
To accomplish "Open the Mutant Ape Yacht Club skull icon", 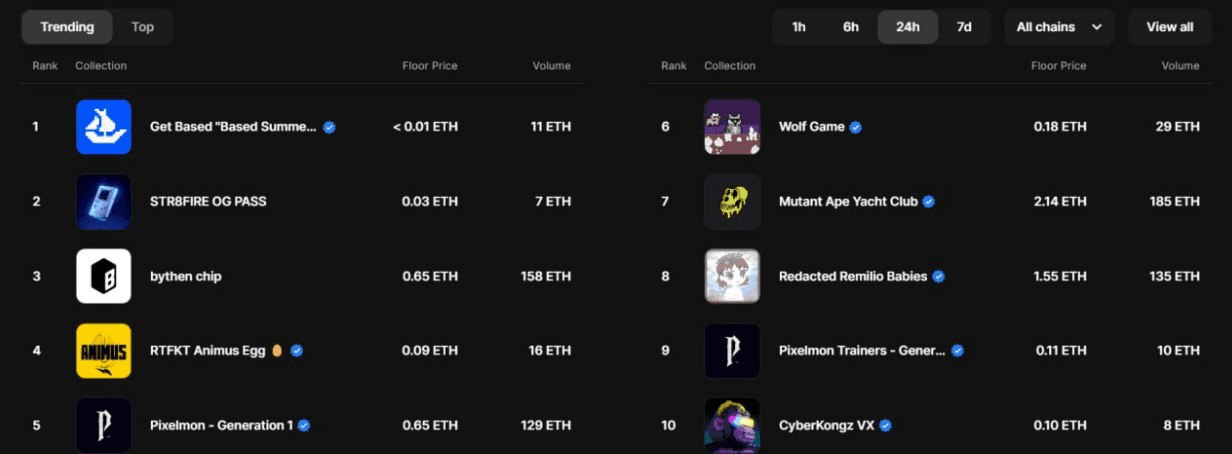I will pos(732,201).
